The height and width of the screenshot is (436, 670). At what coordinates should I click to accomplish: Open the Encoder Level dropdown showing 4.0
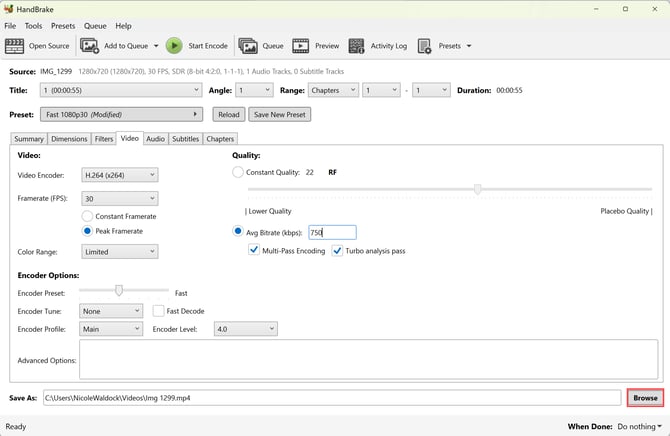(246, 329)
